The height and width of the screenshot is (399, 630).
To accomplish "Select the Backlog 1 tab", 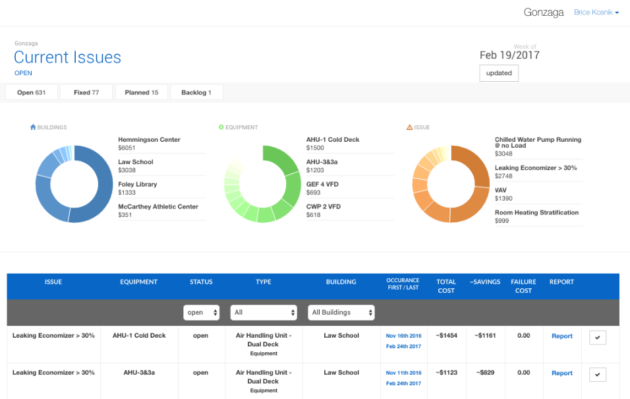I will pyautogui.click(x=196, y=92).
